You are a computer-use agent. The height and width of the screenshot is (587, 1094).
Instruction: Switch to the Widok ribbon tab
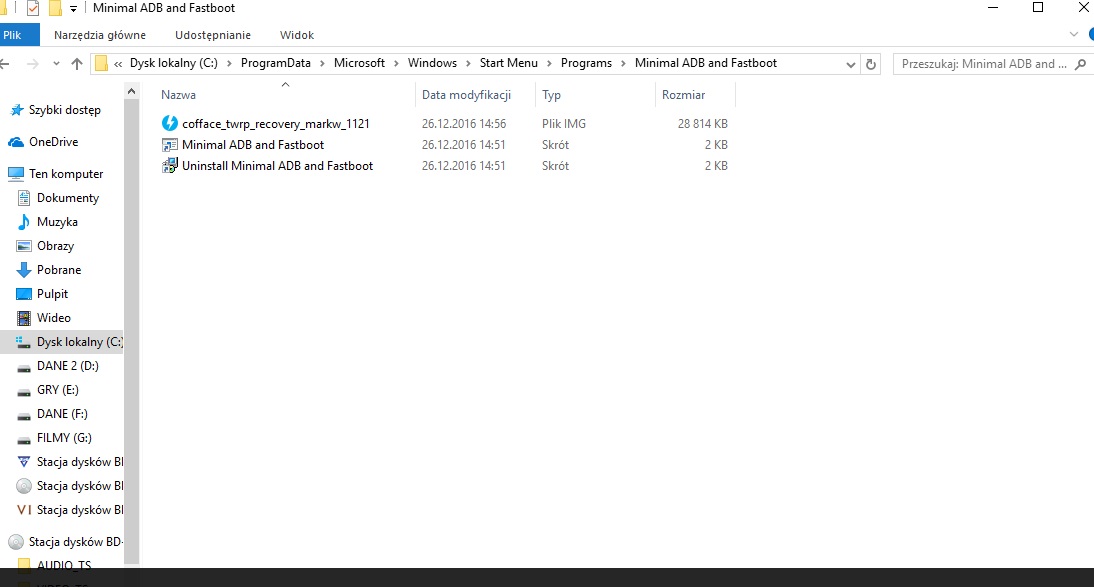click(x=297, y=35)
